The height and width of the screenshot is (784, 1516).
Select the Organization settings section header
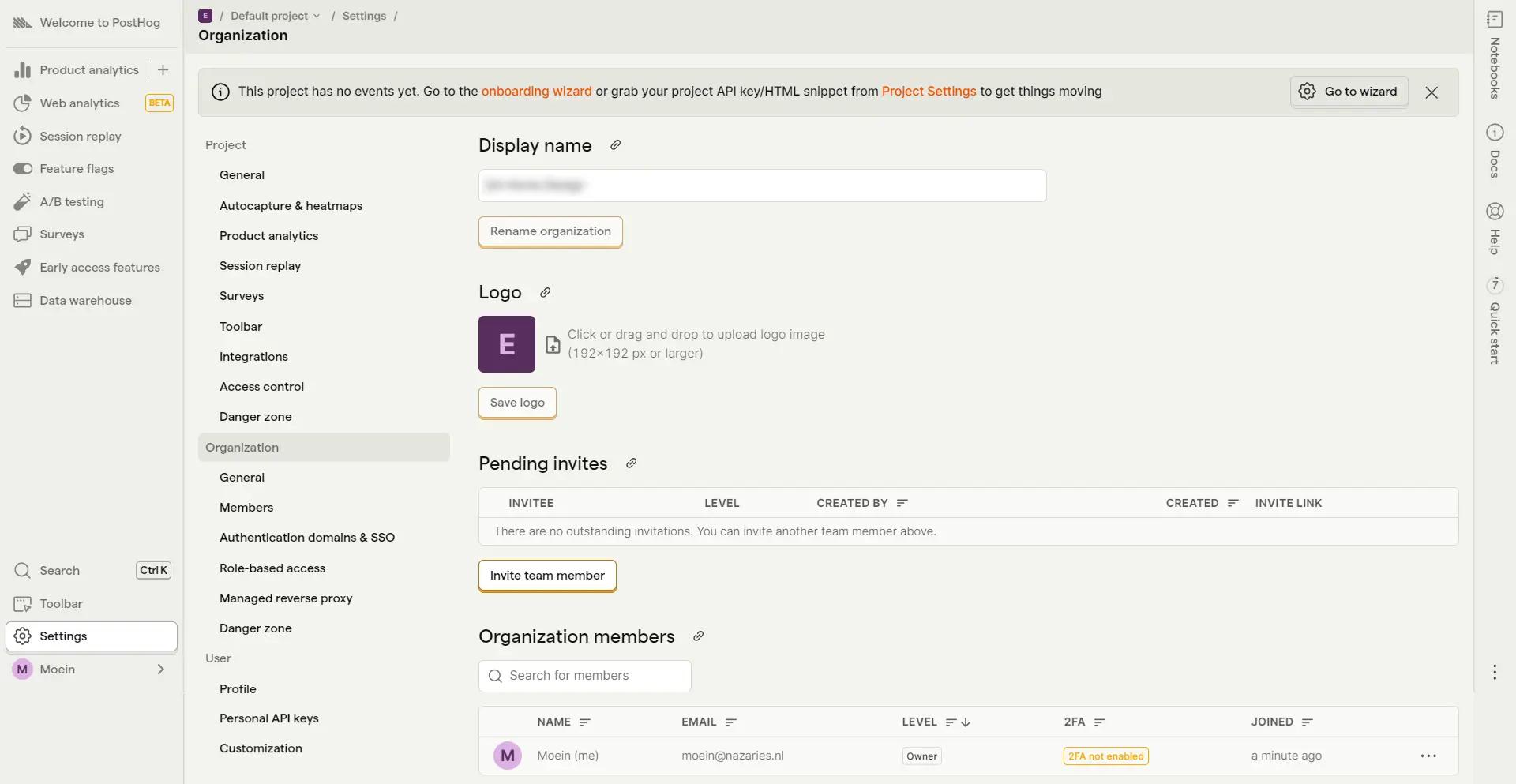pyautogui.click(x=324, y=448)
